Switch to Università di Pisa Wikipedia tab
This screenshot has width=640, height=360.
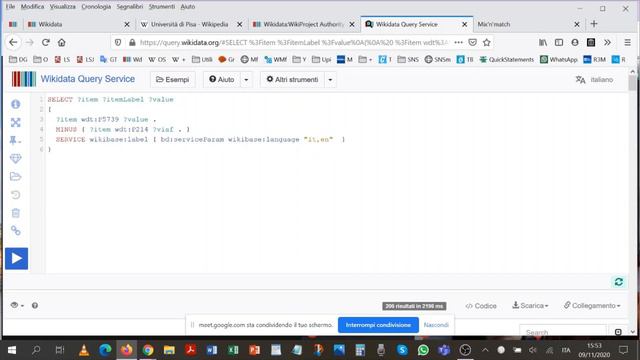point(191,24)
